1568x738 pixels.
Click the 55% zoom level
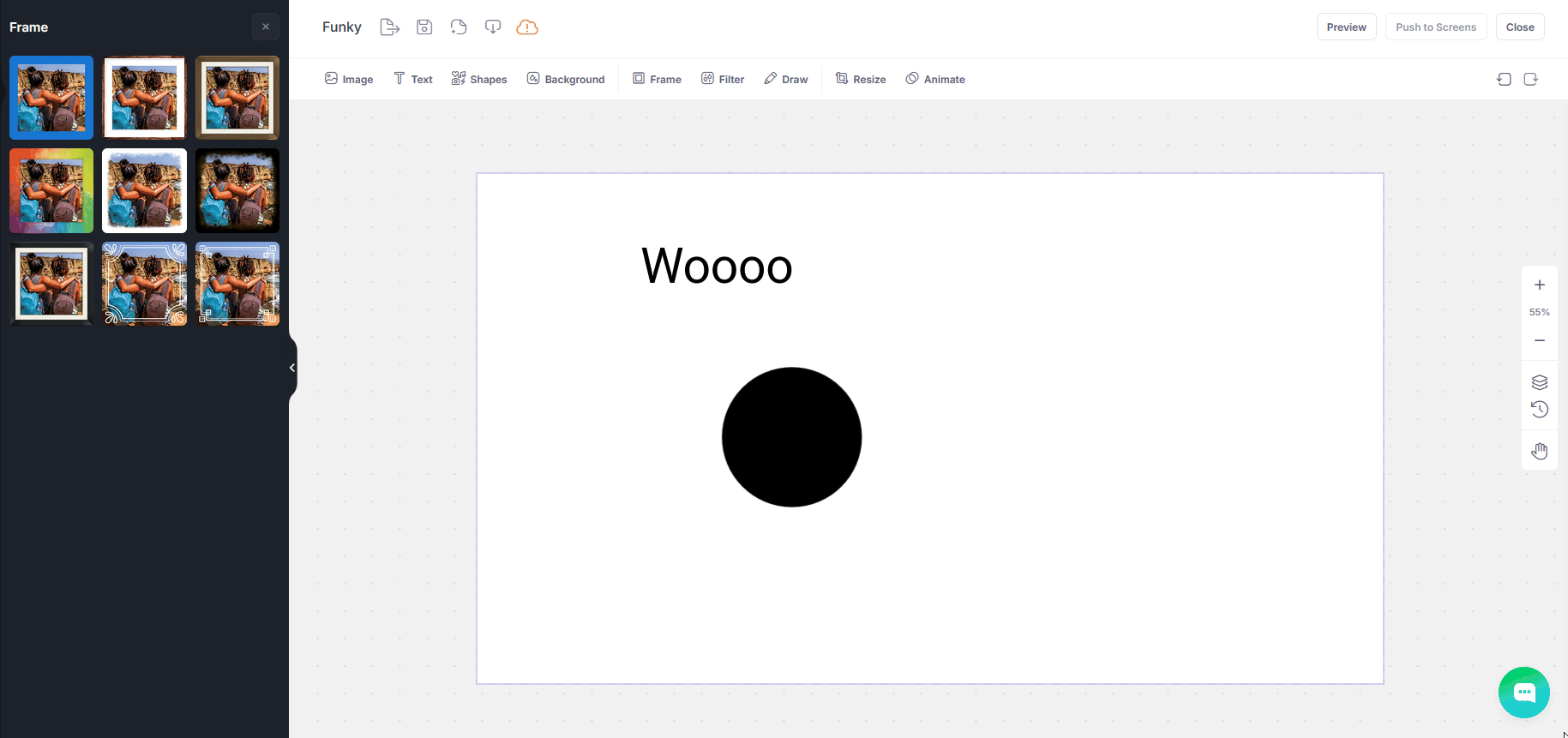click(1540, 312)
